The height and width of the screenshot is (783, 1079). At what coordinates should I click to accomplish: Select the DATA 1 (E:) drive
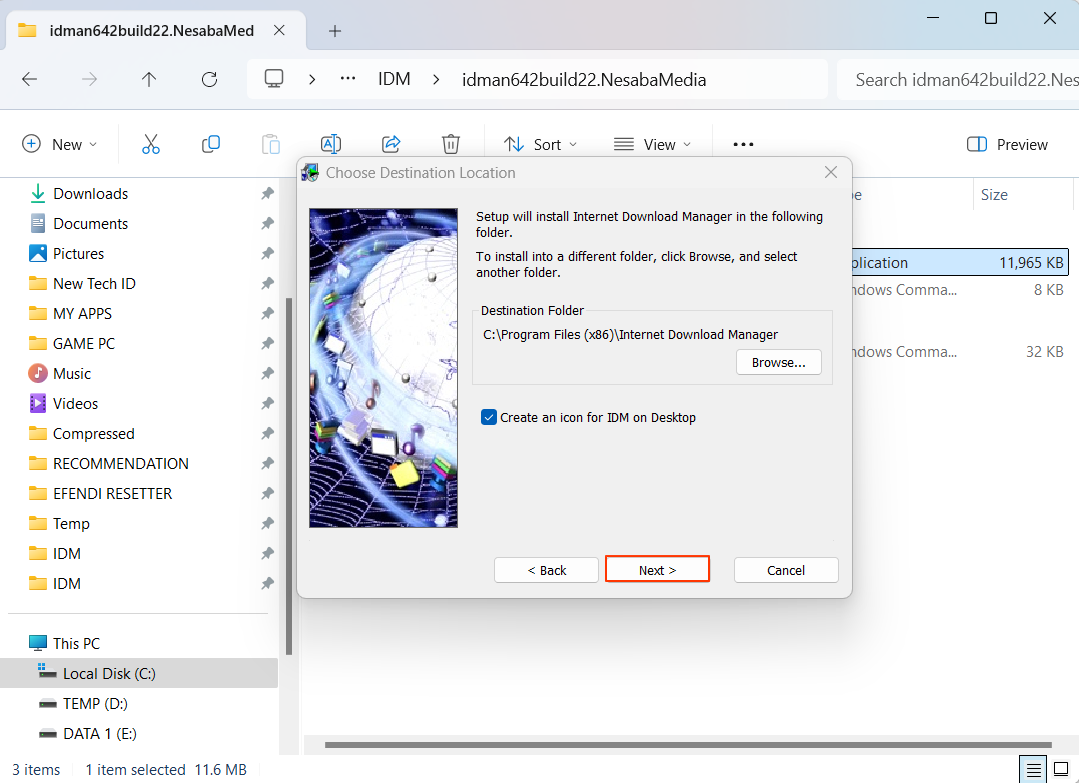coord(100,733)
